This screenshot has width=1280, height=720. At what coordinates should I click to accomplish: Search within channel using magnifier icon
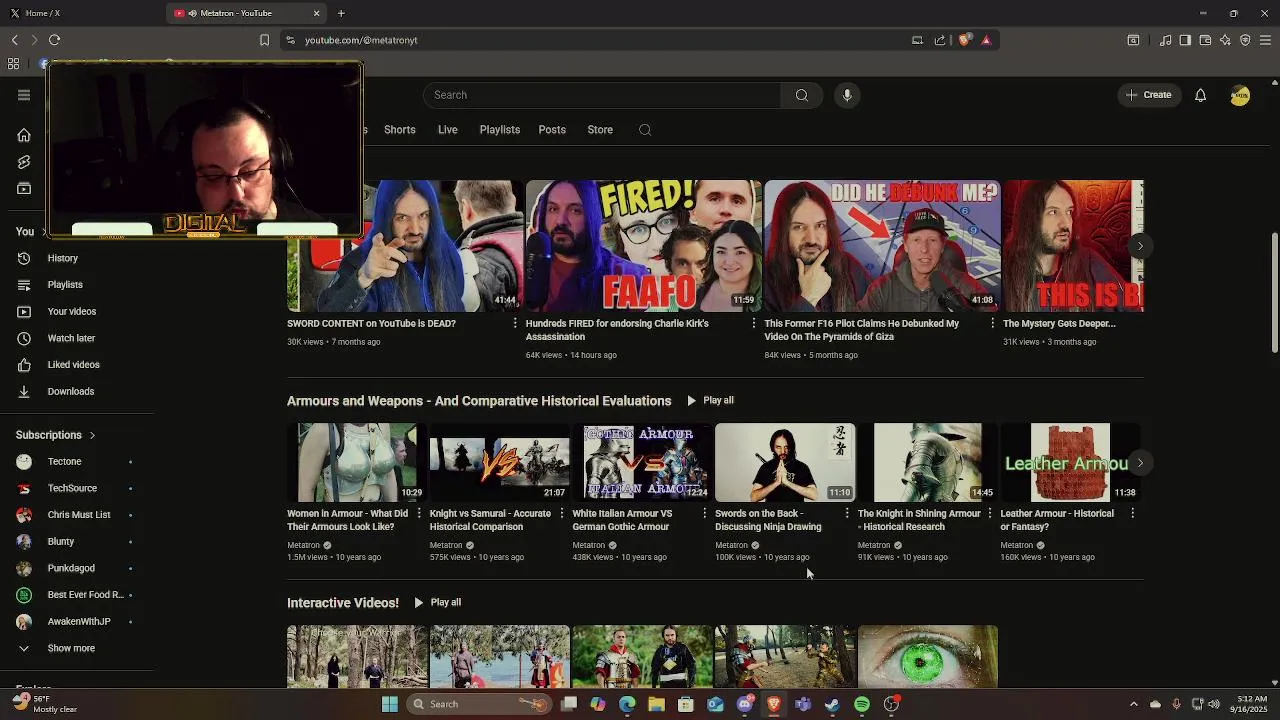coord(645,130)
